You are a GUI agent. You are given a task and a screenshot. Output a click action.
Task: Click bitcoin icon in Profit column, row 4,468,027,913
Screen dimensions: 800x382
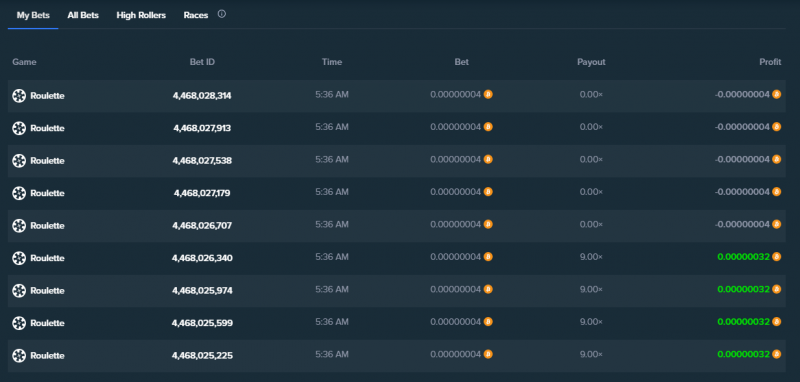click(777, 126)
